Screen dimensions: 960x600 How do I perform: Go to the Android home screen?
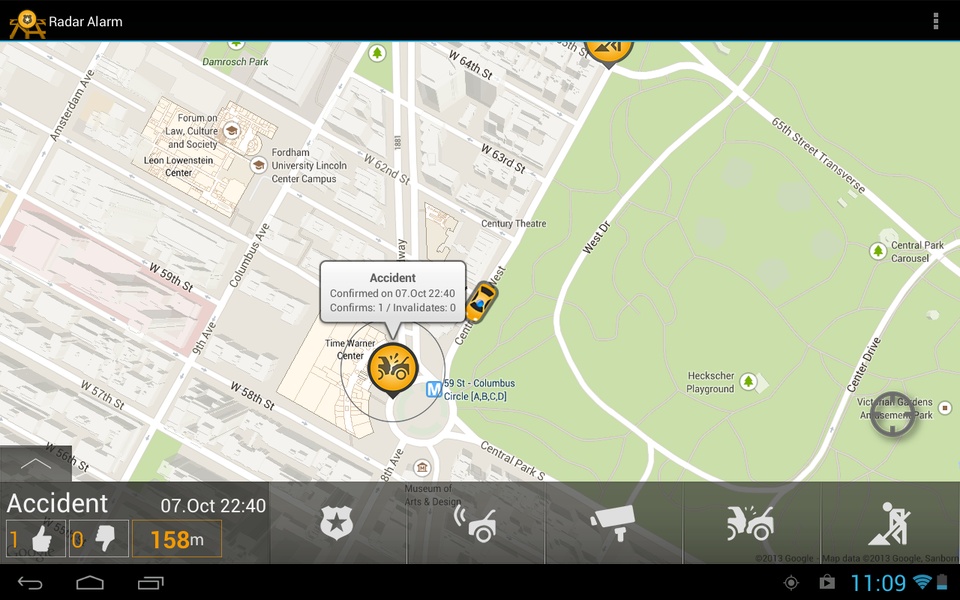pyautogui.click(x=90, y=583)
